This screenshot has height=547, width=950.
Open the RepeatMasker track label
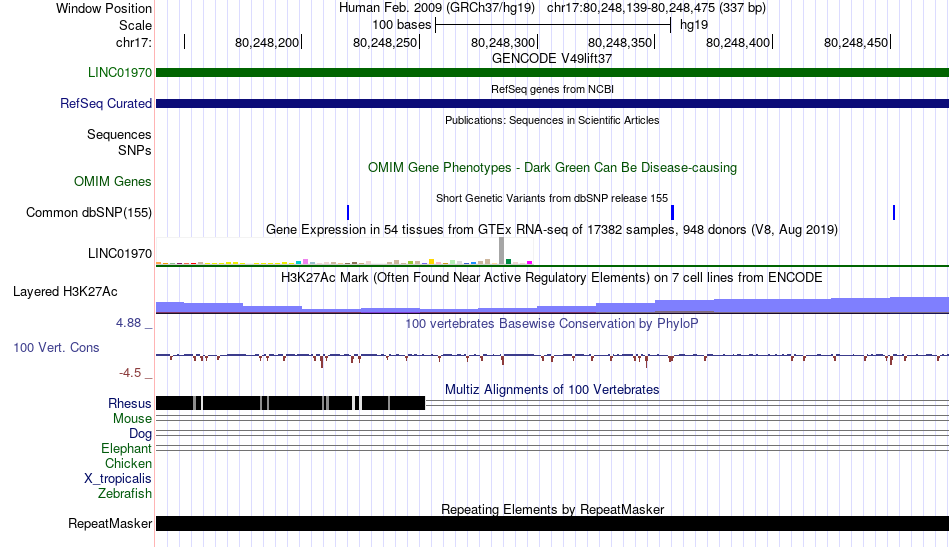pyautogui.click(x=110, y=524)
